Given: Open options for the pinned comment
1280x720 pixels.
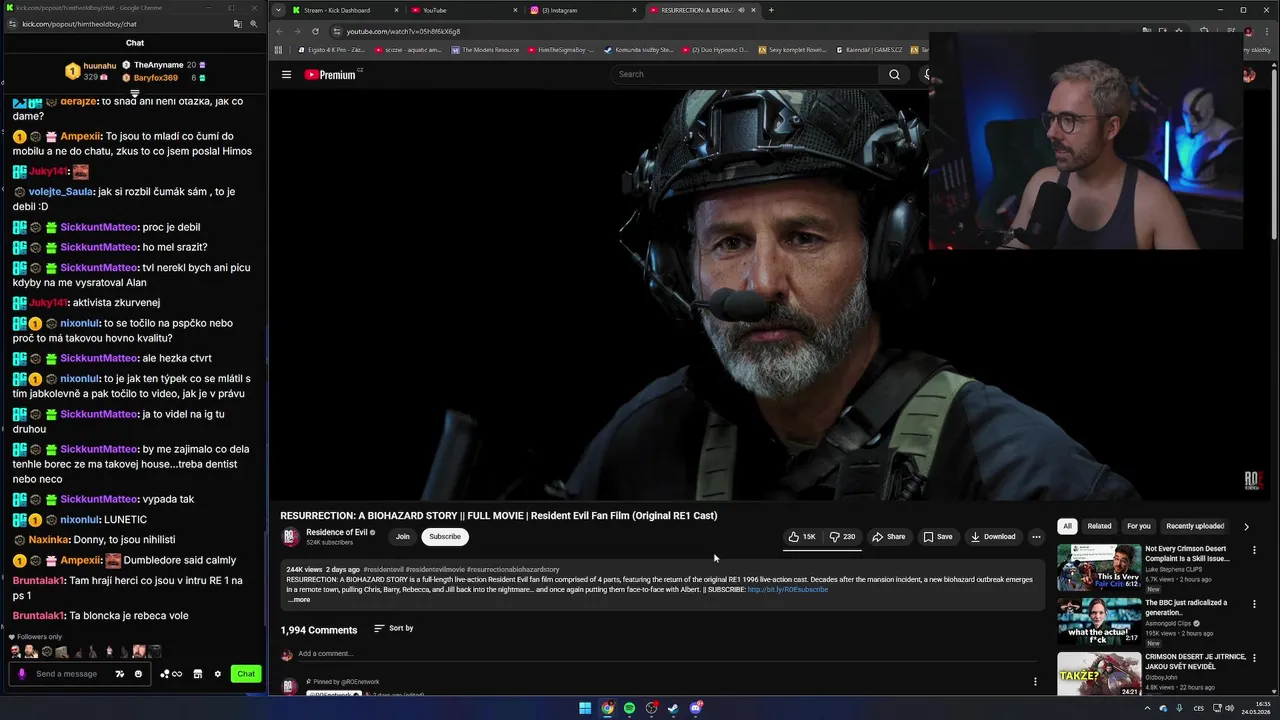Looking at the screenshot, I should pyautogui.click(x=1035, y=682).
